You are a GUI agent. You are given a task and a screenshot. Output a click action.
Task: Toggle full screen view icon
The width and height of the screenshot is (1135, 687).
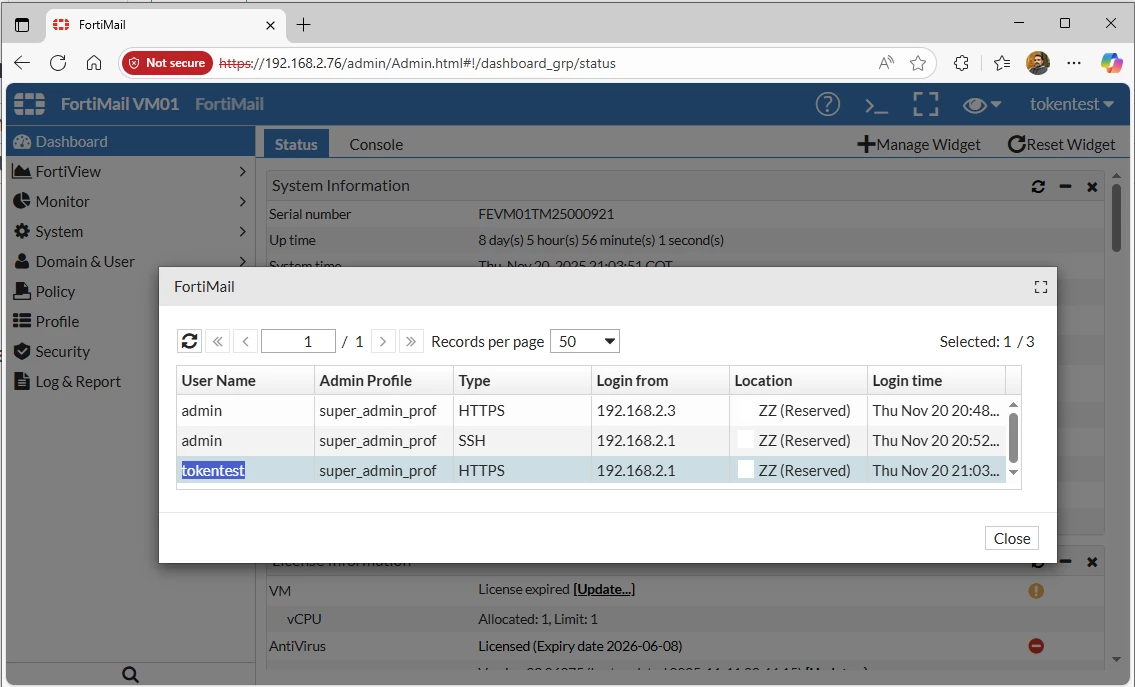[x=926, y=104]
